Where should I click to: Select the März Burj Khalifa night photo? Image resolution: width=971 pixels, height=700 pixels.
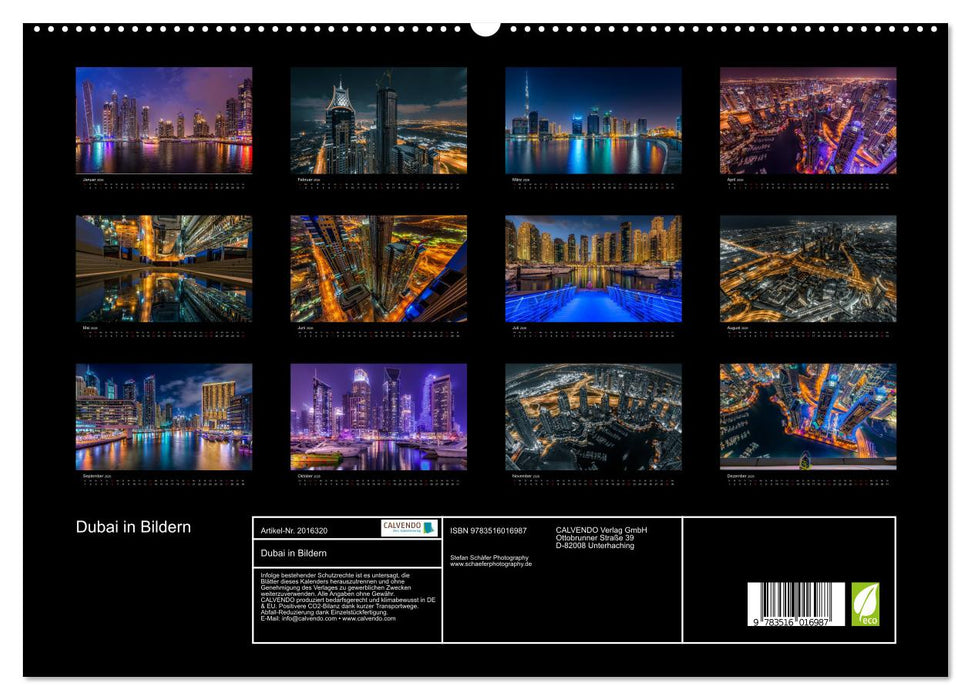pos(595,122)
